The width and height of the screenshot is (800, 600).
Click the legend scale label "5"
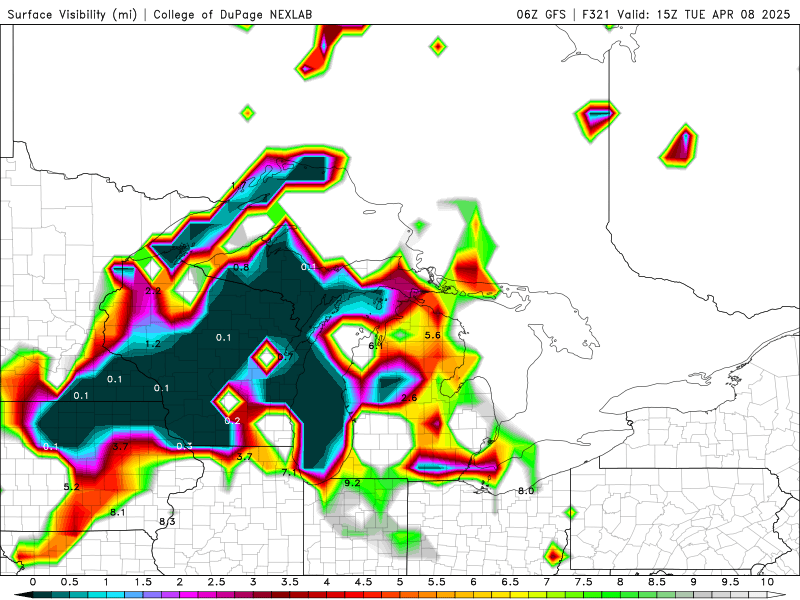(400, 582)
